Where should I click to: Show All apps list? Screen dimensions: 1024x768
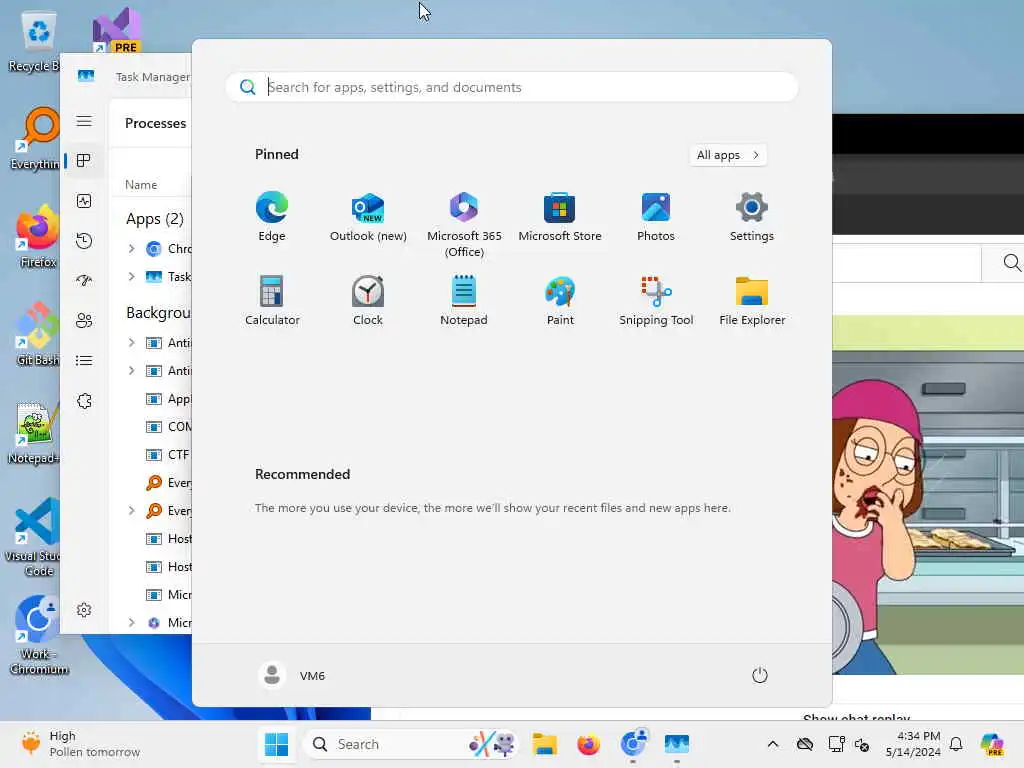coord(728,155)
